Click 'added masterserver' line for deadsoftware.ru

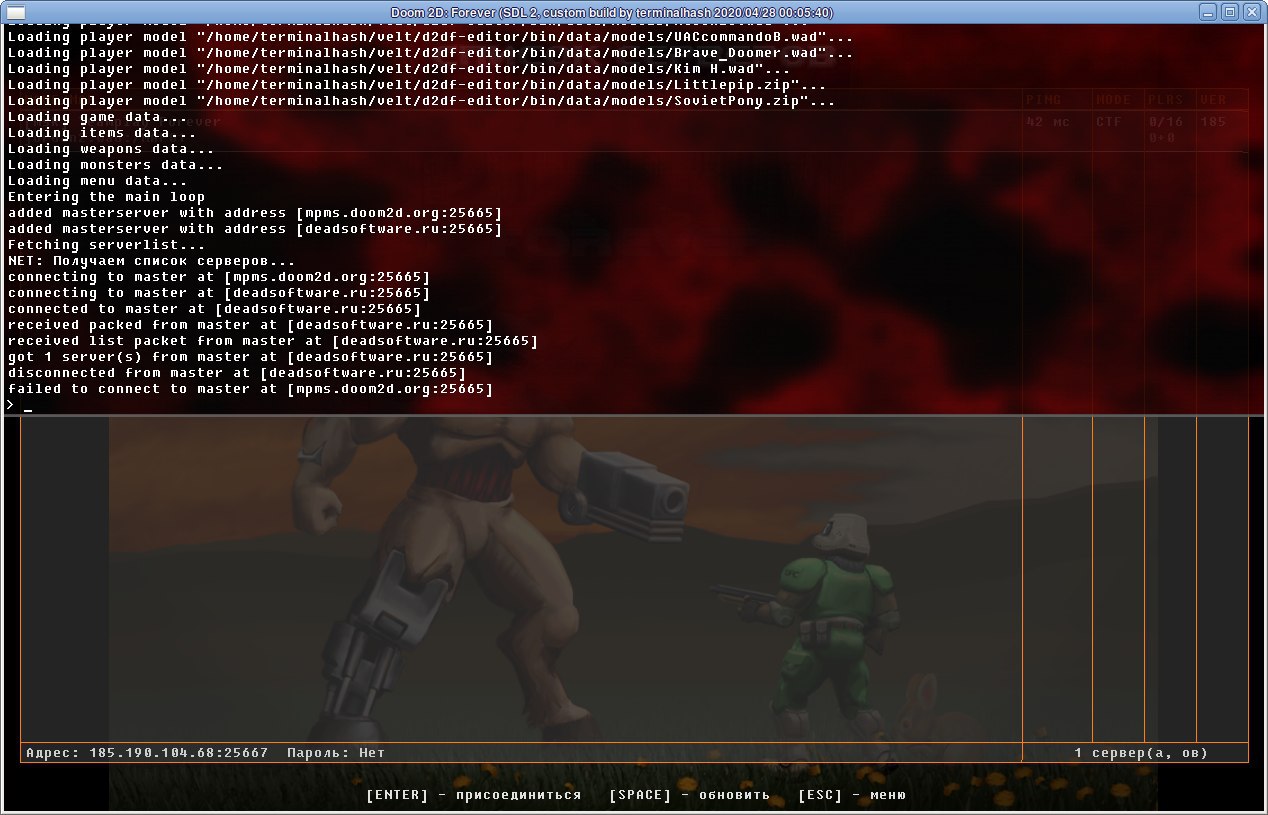(x=255, y=229)
